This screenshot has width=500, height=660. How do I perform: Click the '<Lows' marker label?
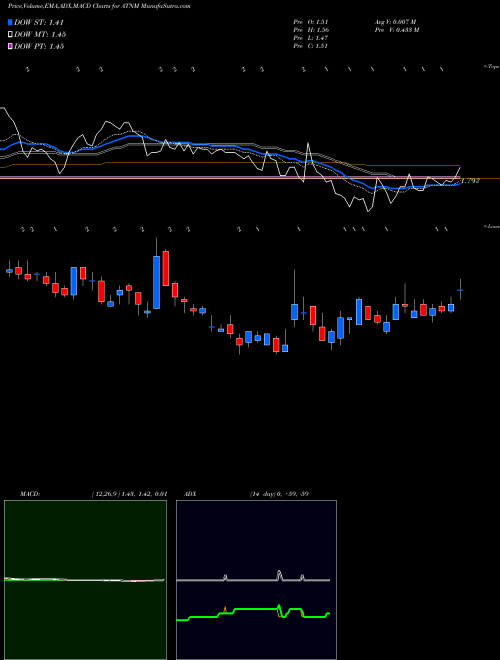492,226
